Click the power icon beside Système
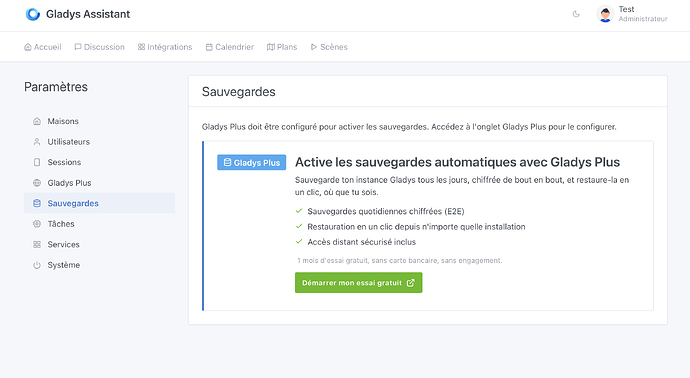 tap(37, 265)
